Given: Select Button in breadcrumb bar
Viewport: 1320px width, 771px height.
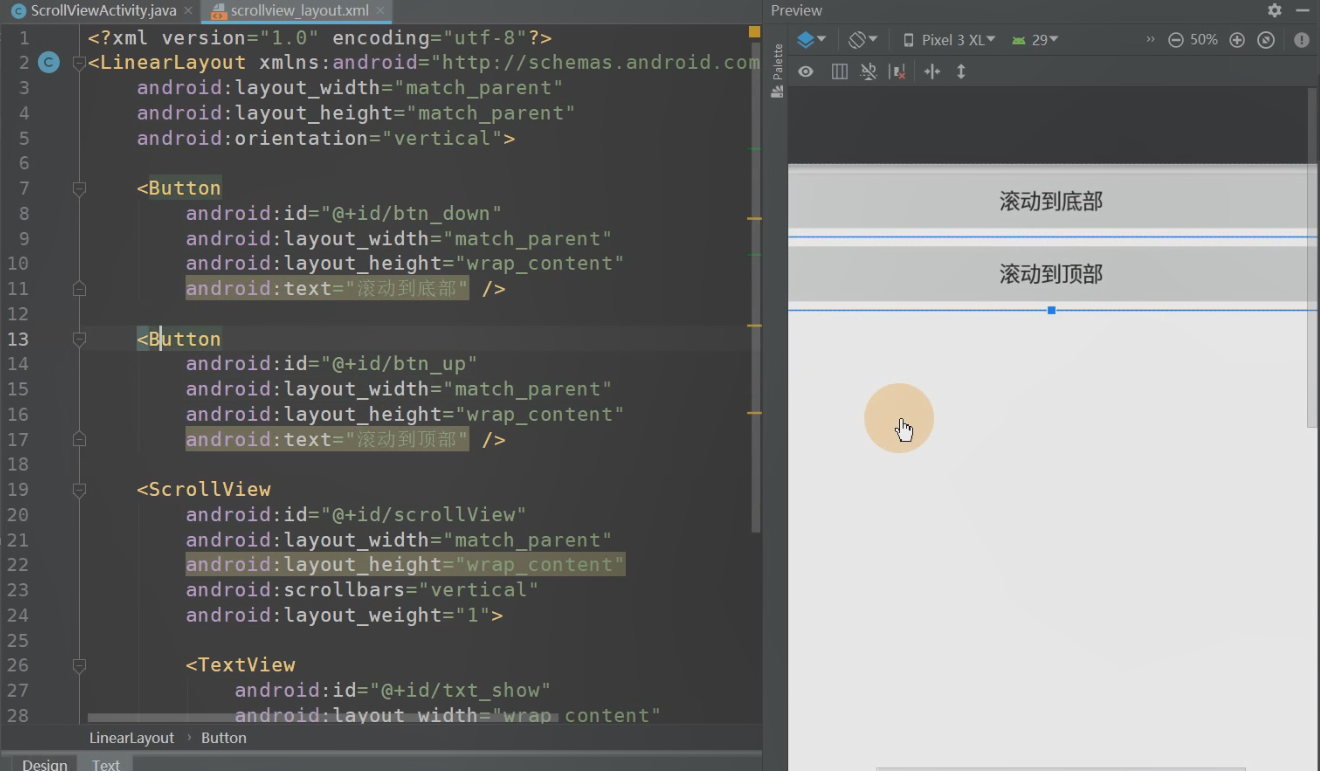Looking at the screenshot, I should tap(224, 738).
